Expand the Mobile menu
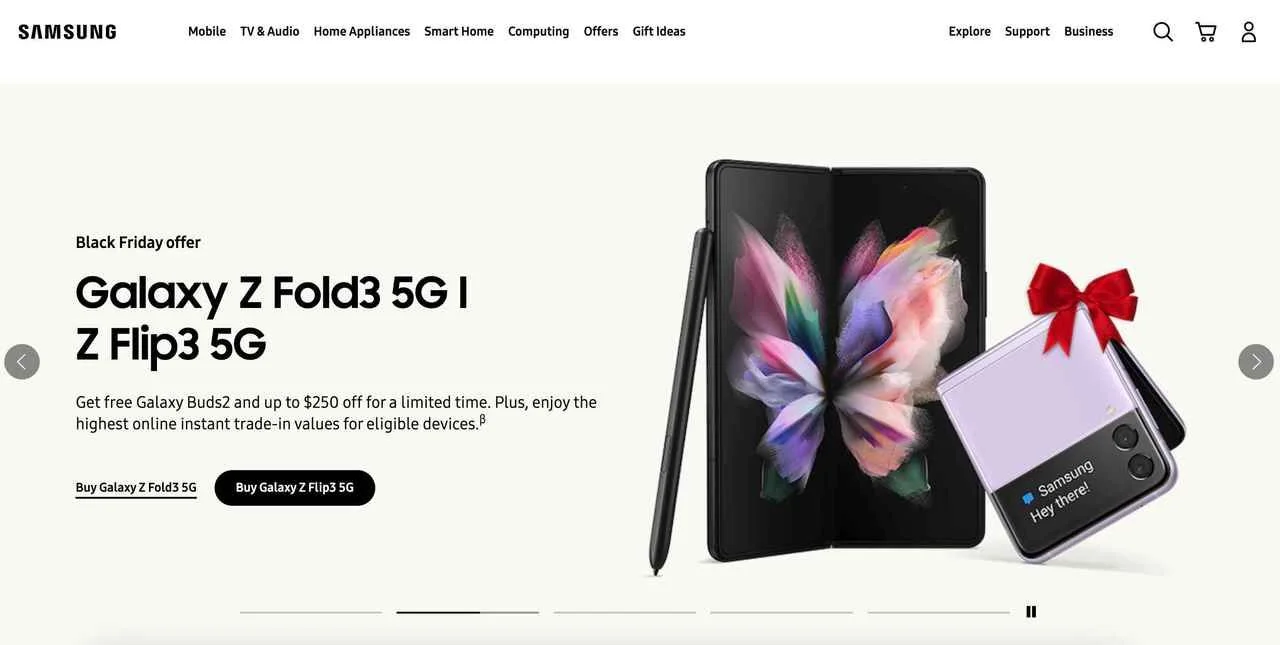Screen dimensions: 1280x645 tap(207, 31)
